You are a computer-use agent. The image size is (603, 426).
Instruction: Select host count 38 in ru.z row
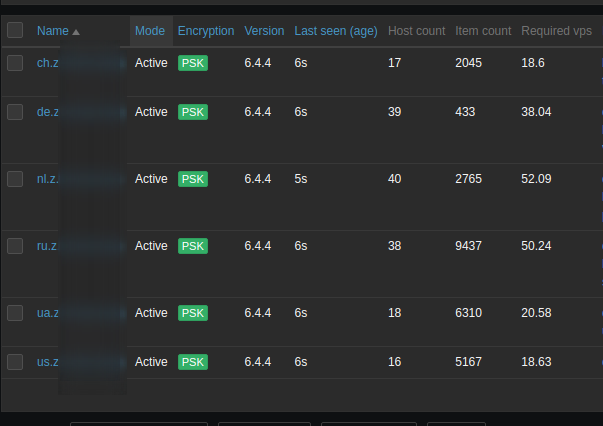[395, 246]
